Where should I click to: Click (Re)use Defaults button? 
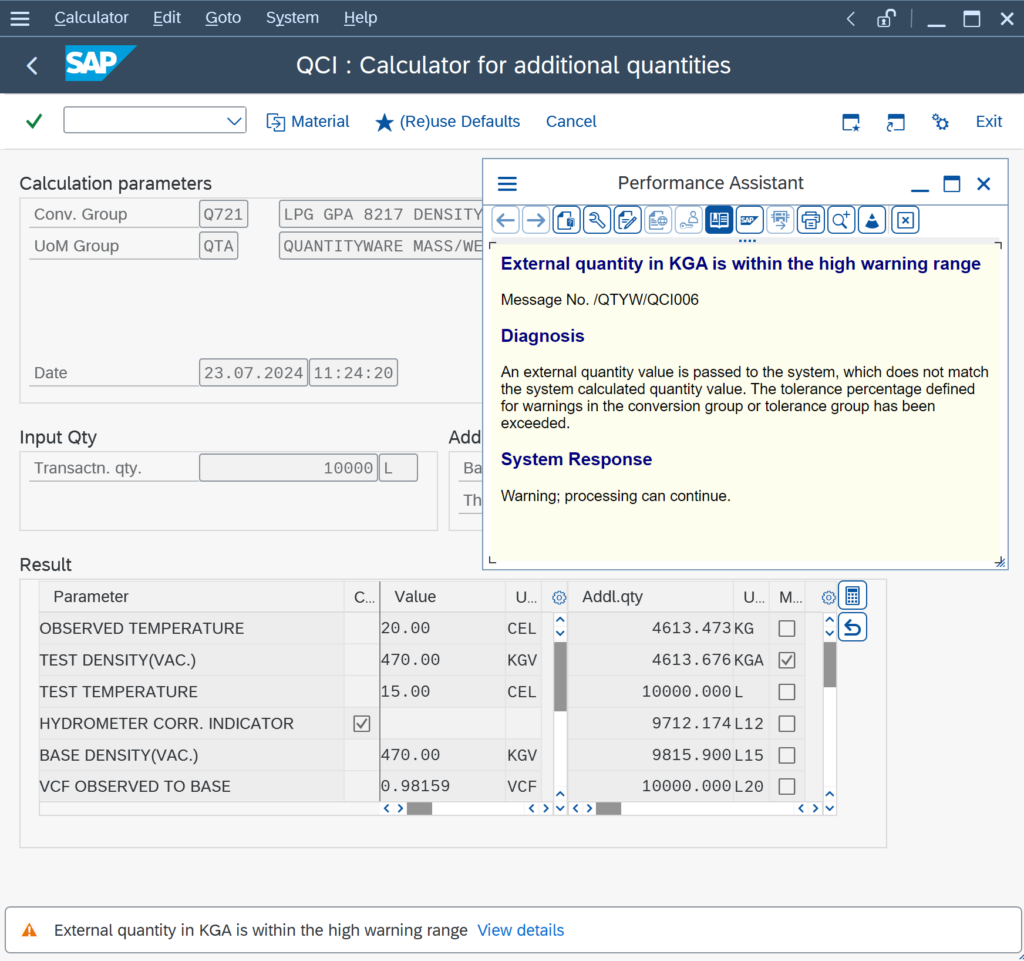click(448, 121)
